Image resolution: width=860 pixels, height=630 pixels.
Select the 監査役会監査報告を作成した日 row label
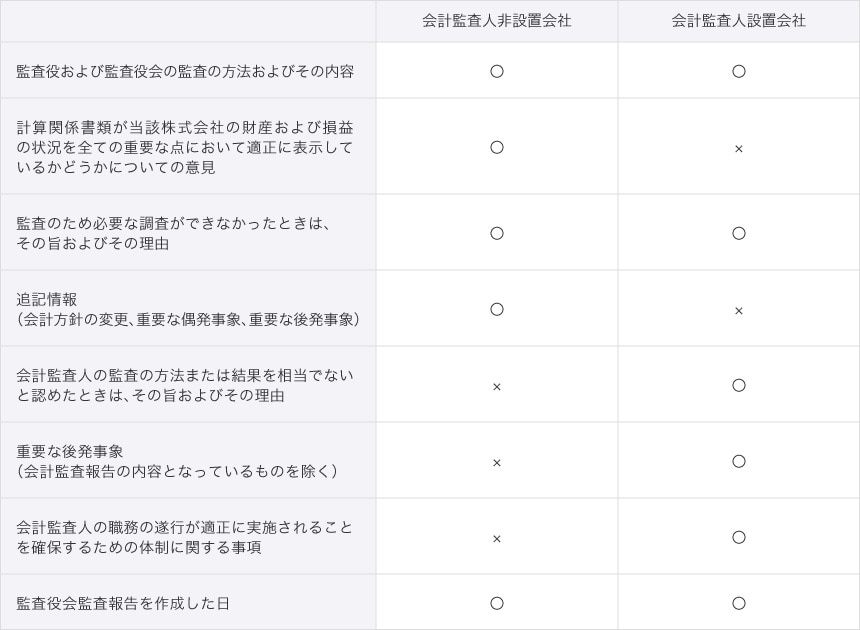click(123, 603)
